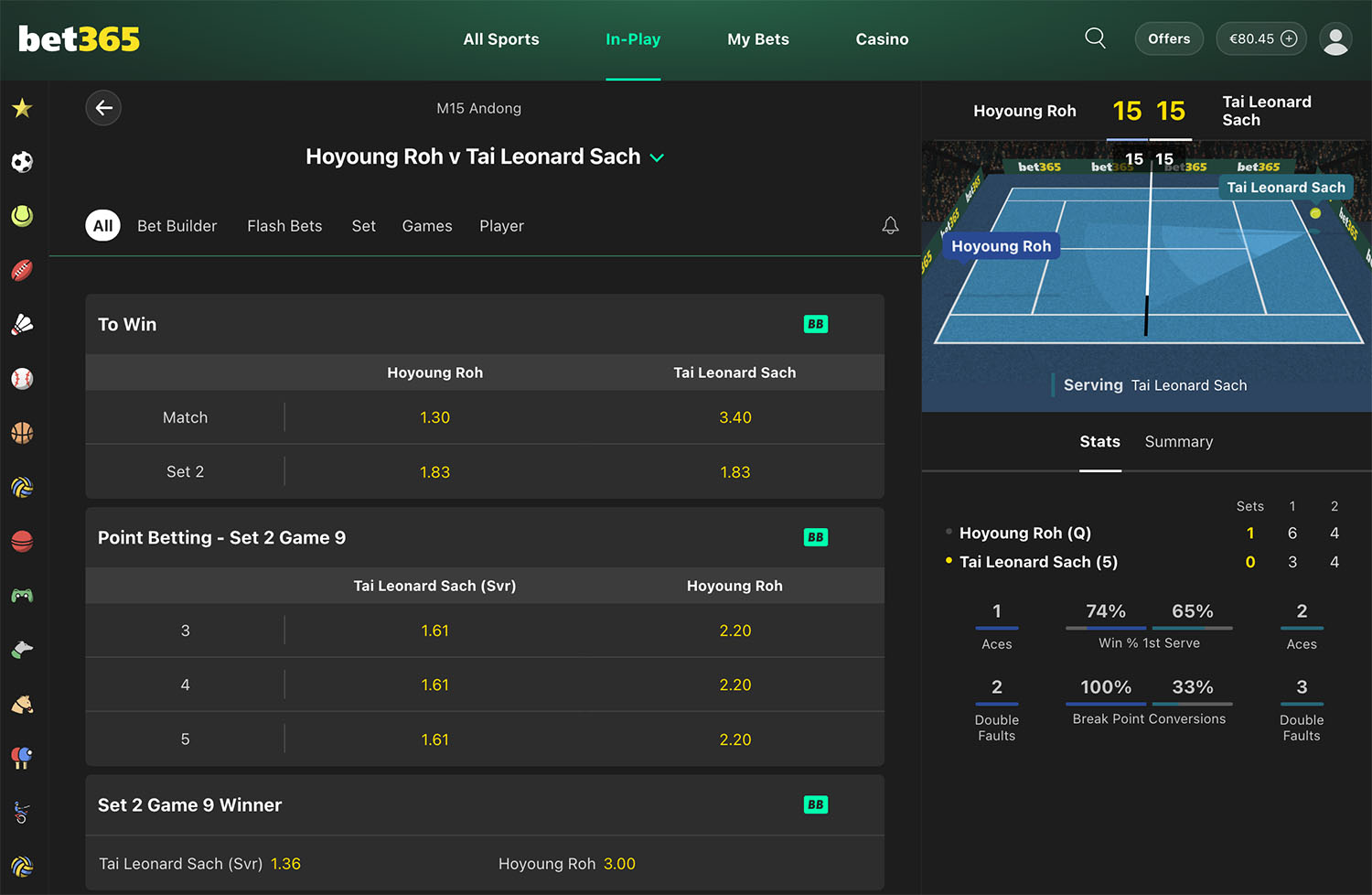Pick point 4 Hoyoung Roh at 2.20
Screen dimensions: 1372x895
pyautogui.click(x=735, y=685)
